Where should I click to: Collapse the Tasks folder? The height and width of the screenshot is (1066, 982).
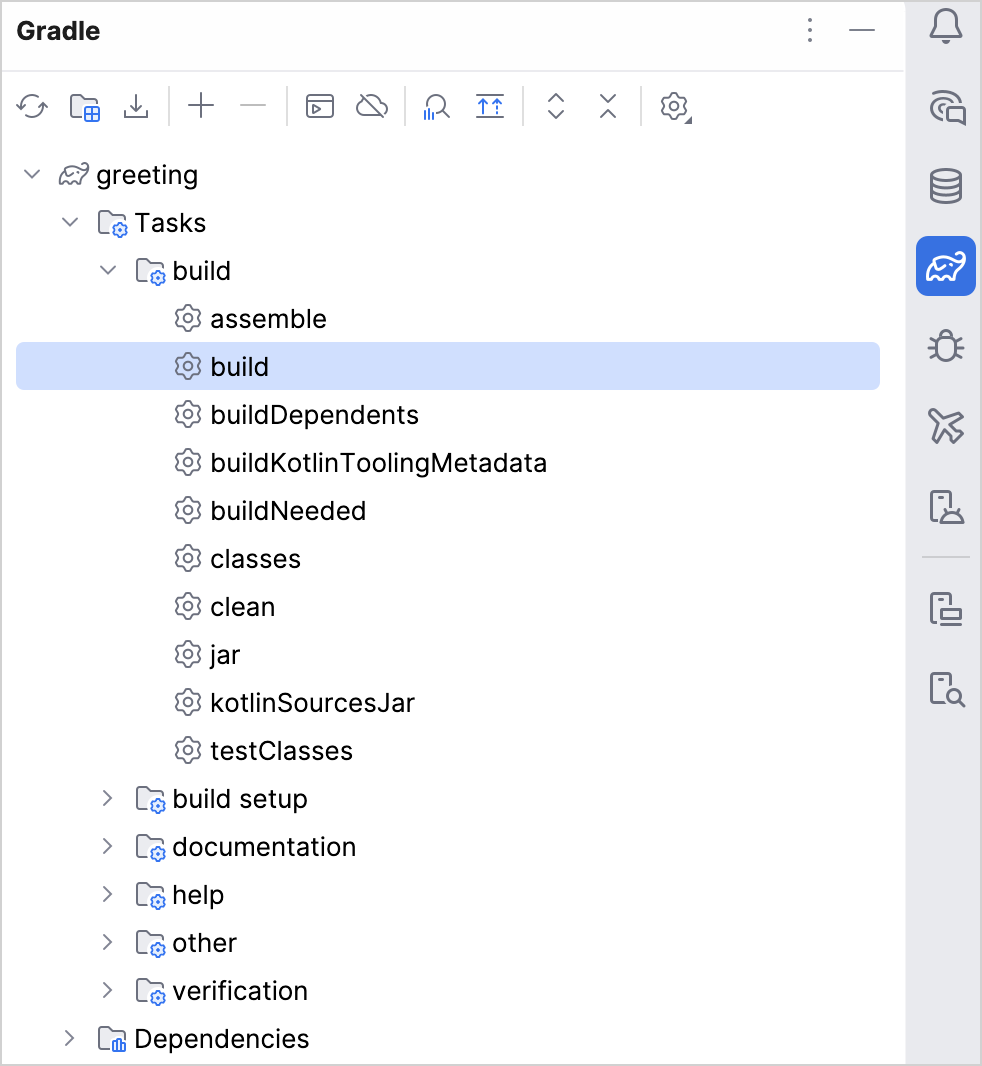pos(70,222)
